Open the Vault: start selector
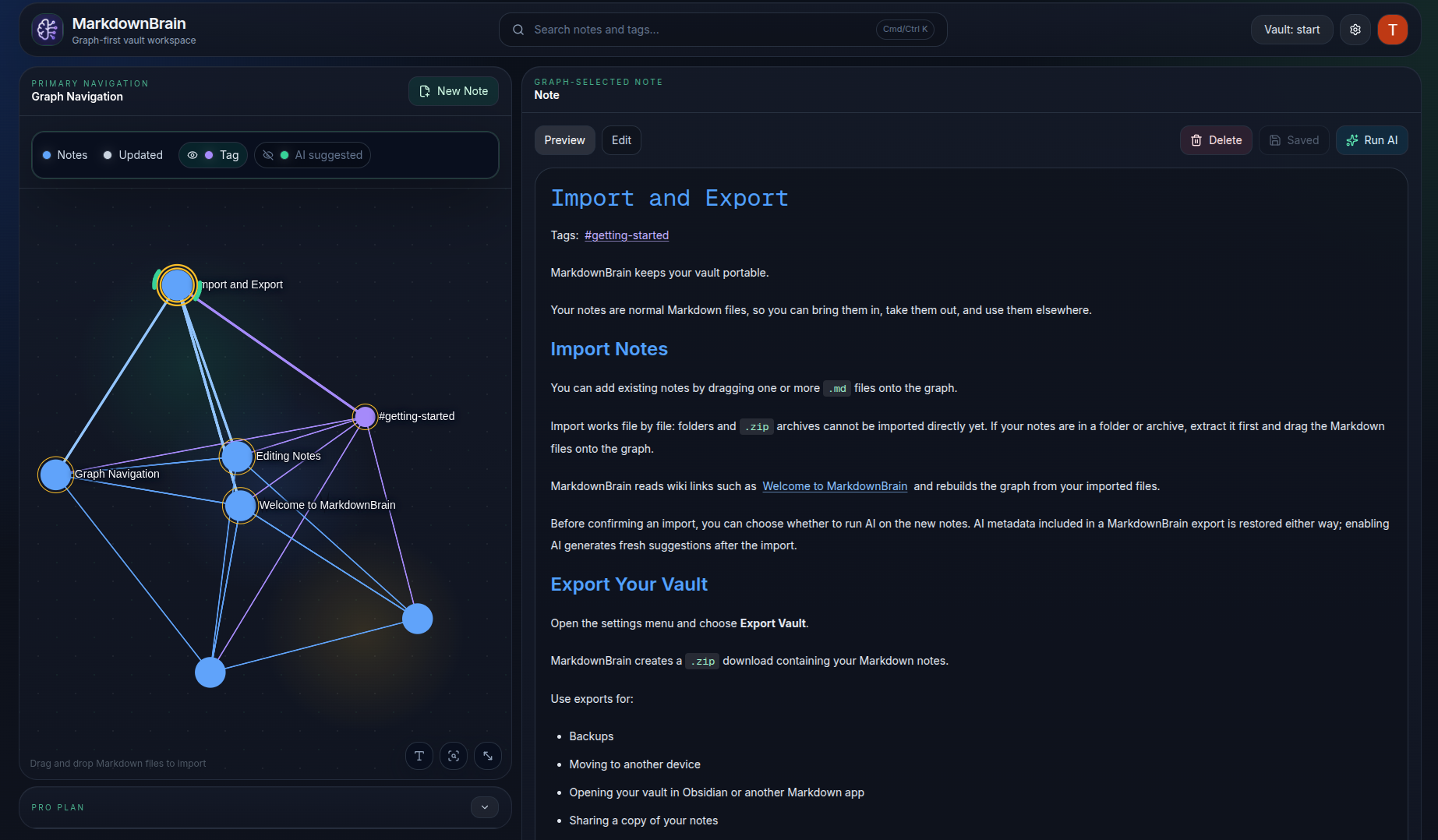Image resolution: width=1438 pixels, height=840 pixels. coord(1291,30)
